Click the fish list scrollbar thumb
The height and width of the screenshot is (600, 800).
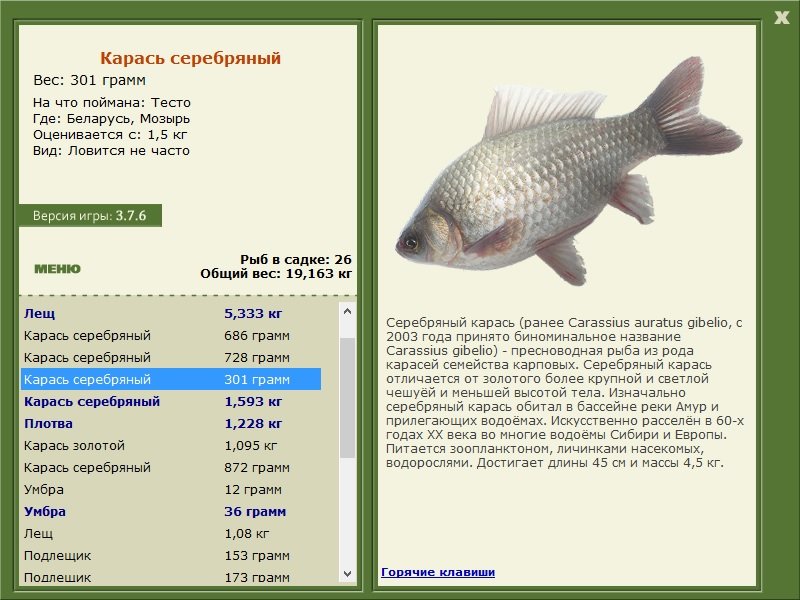click(x=347, y=397)
